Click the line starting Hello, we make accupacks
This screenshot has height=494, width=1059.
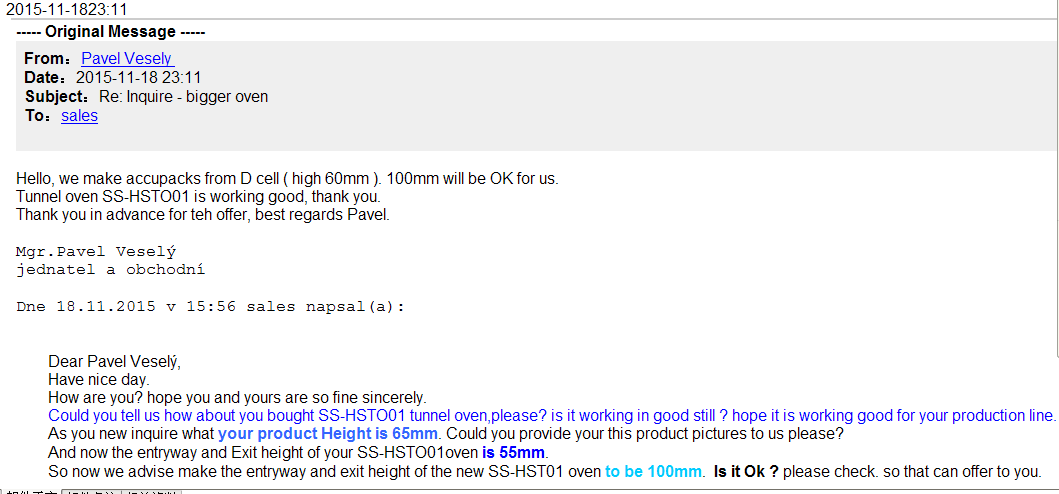click(x=286, y=179)
